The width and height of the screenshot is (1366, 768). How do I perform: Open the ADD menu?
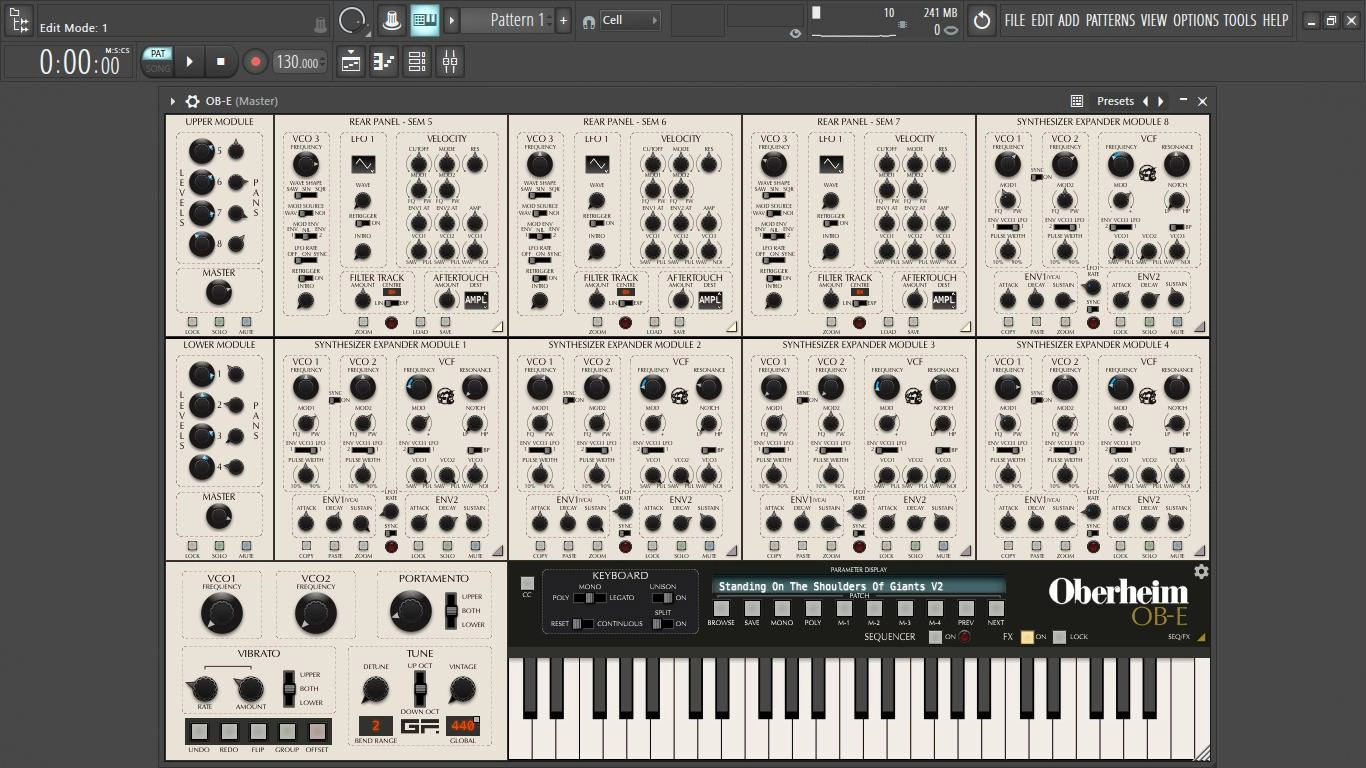(1069, 20)
